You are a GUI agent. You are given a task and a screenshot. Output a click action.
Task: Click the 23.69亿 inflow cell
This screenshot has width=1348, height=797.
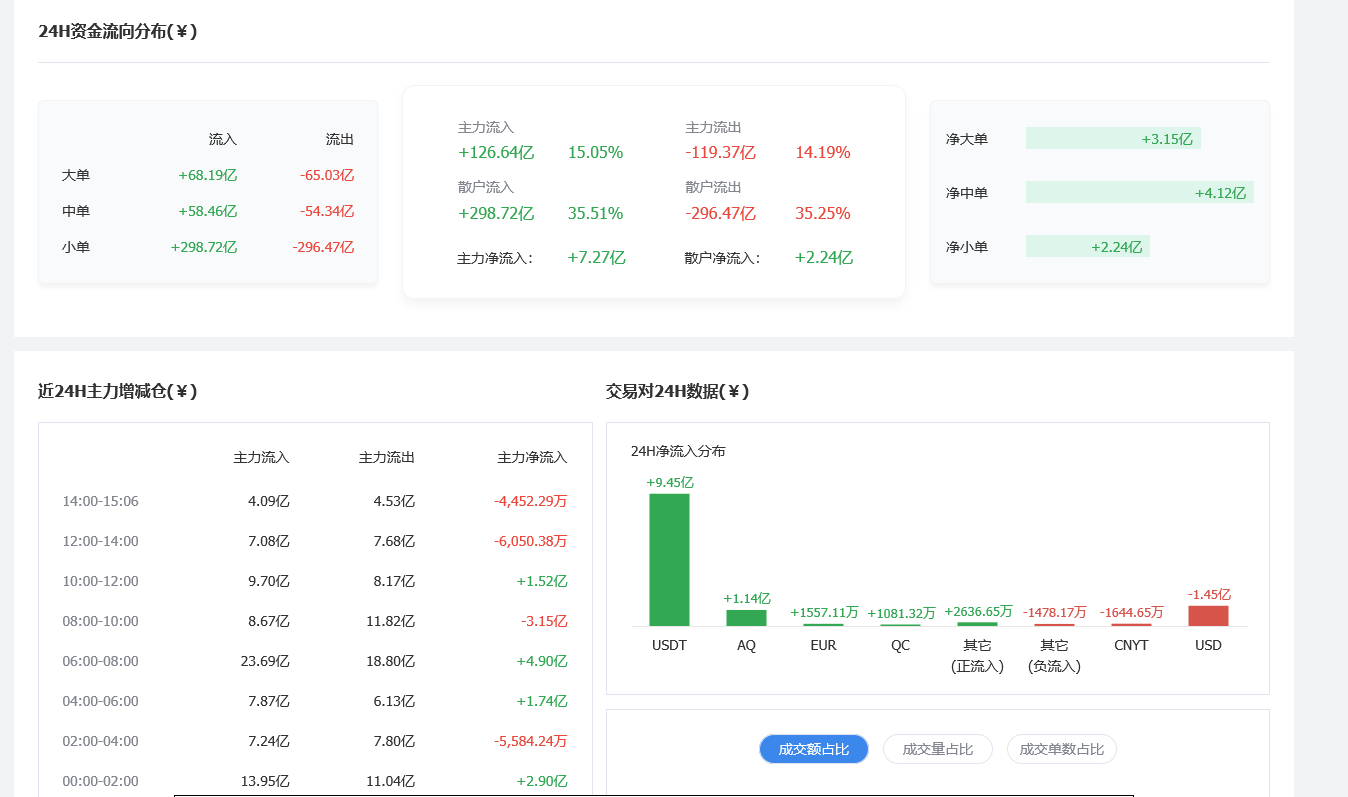click(265, 661)
